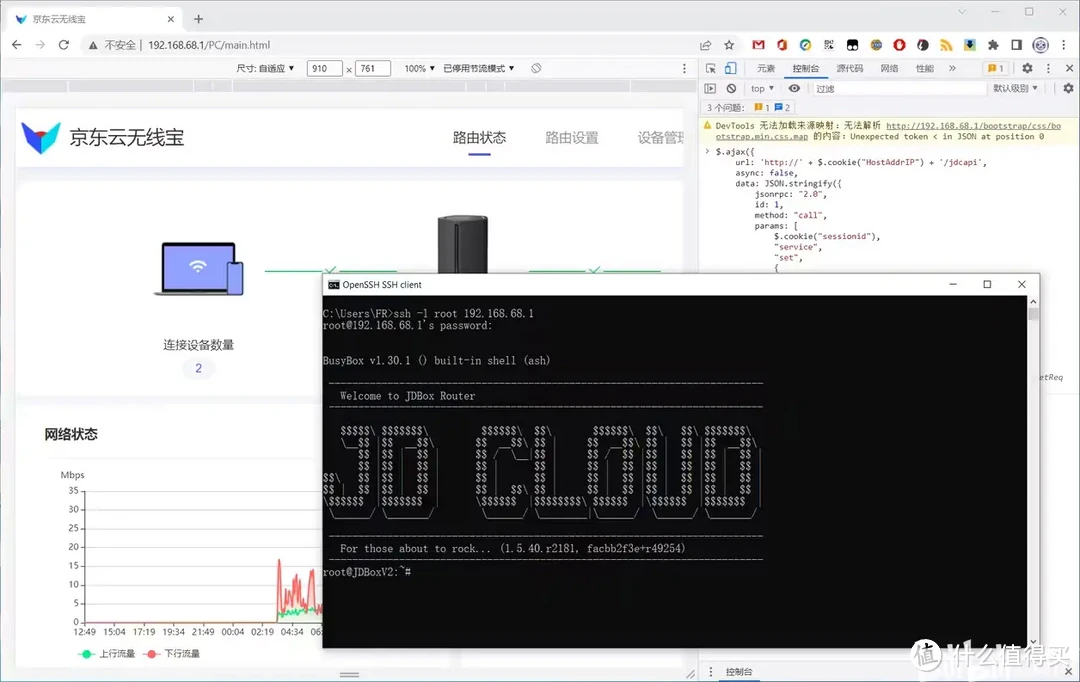Expand the 'top' JavaScript context dropdown

click(762, 89)
